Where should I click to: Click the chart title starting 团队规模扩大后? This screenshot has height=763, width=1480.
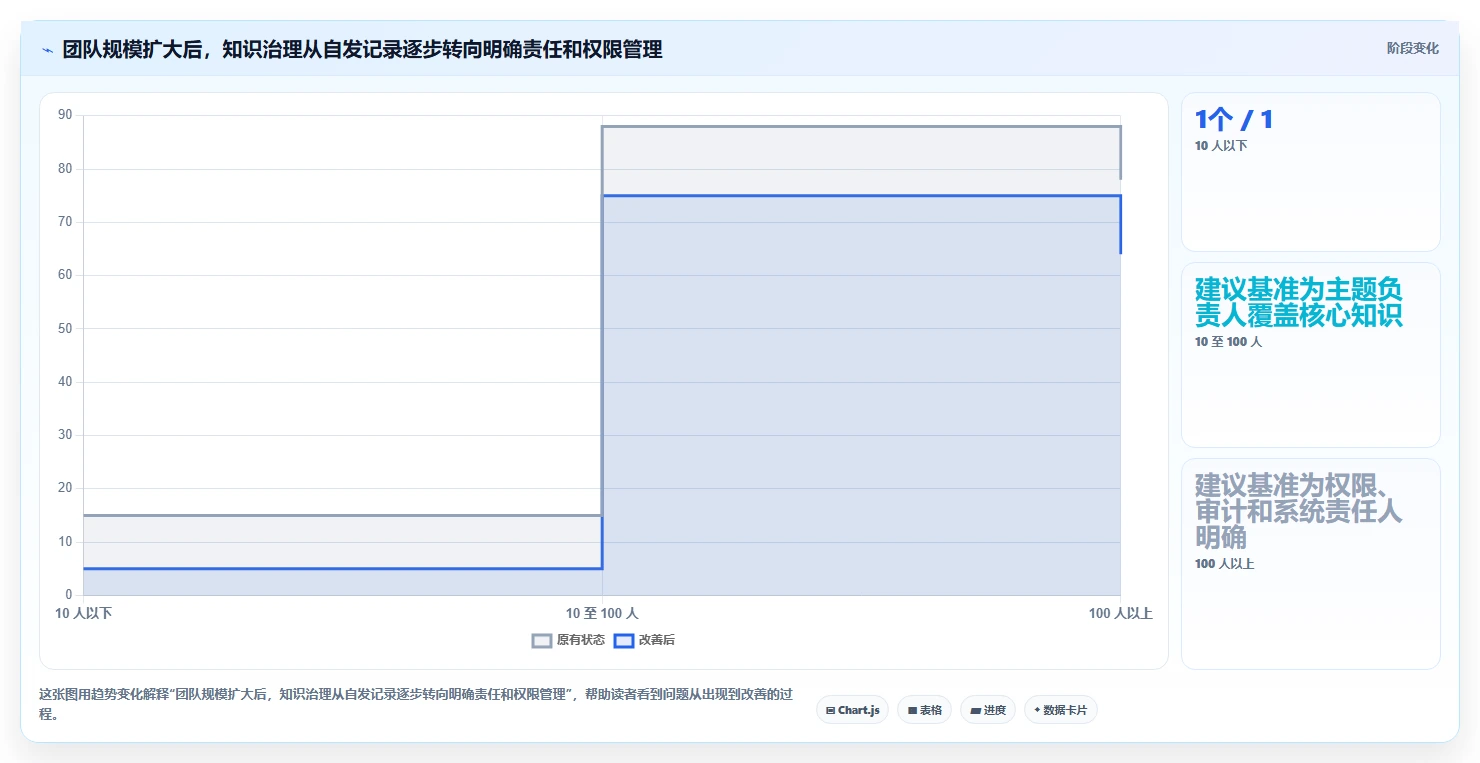click(362, 50)
